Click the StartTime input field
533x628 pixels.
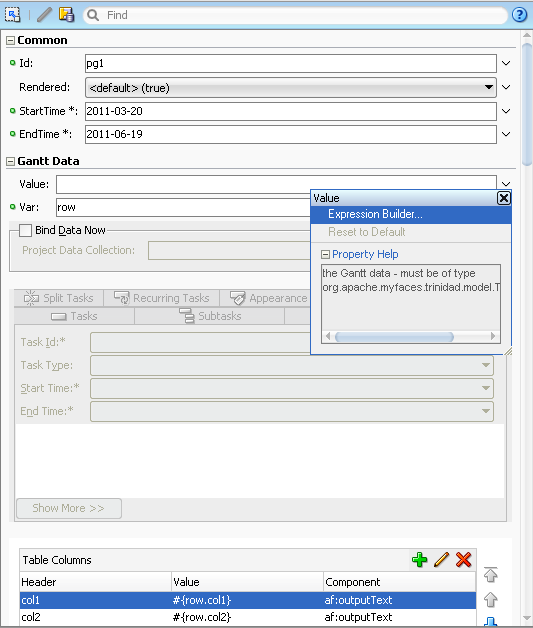point(291,111)
